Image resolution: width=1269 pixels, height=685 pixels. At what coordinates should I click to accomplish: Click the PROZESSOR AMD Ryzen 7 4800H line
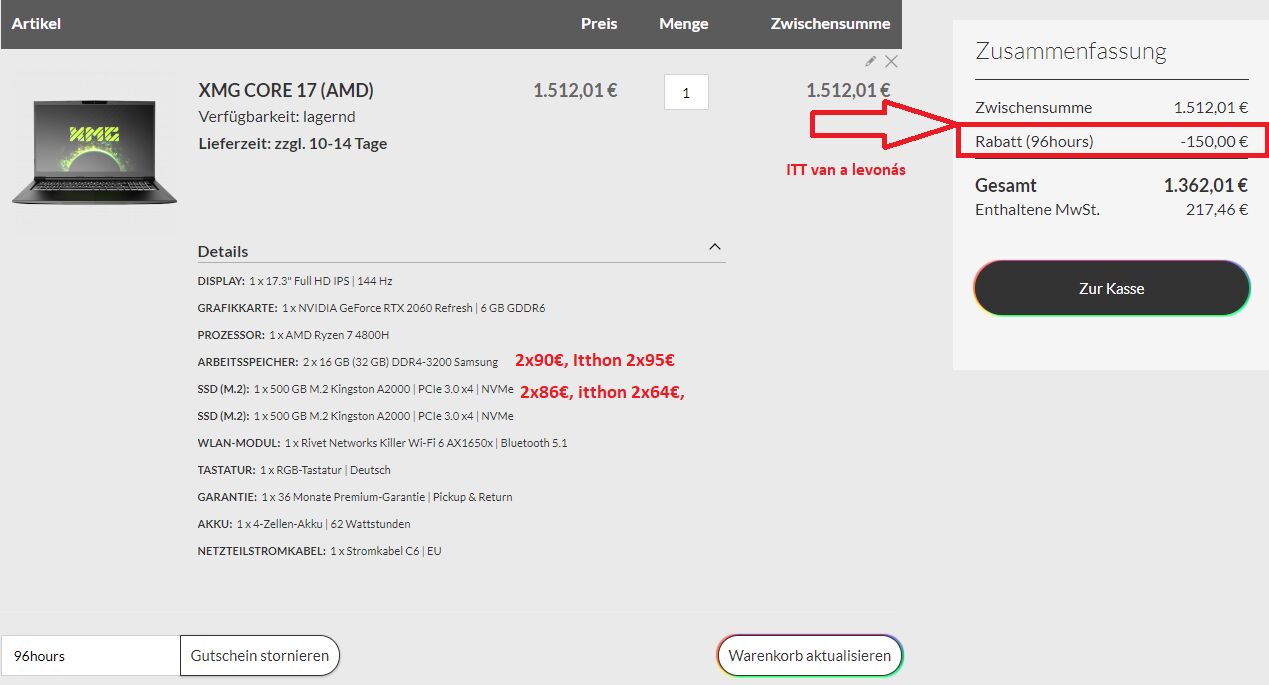293,335
